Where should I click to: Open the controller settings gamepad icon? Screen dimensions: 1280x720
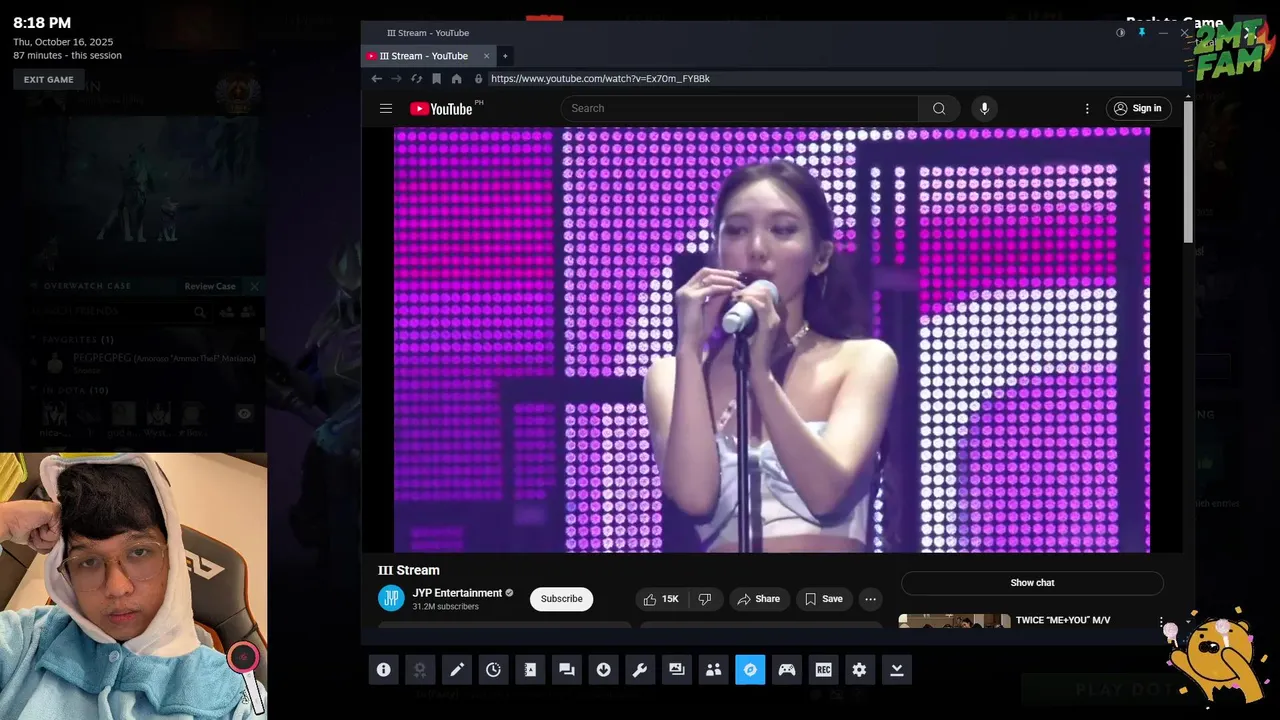(787, 670)
